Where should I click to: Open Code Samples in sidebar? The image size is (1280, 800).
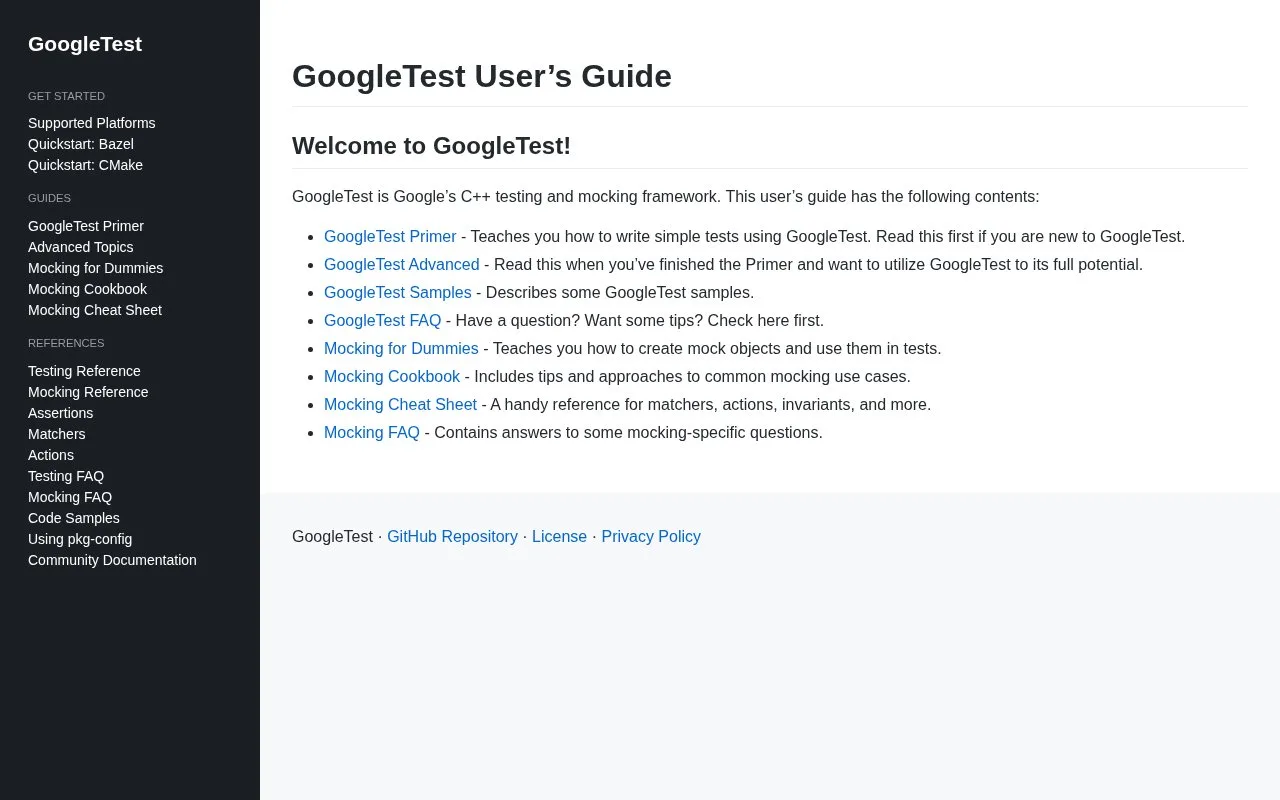[x=74, y=518]
